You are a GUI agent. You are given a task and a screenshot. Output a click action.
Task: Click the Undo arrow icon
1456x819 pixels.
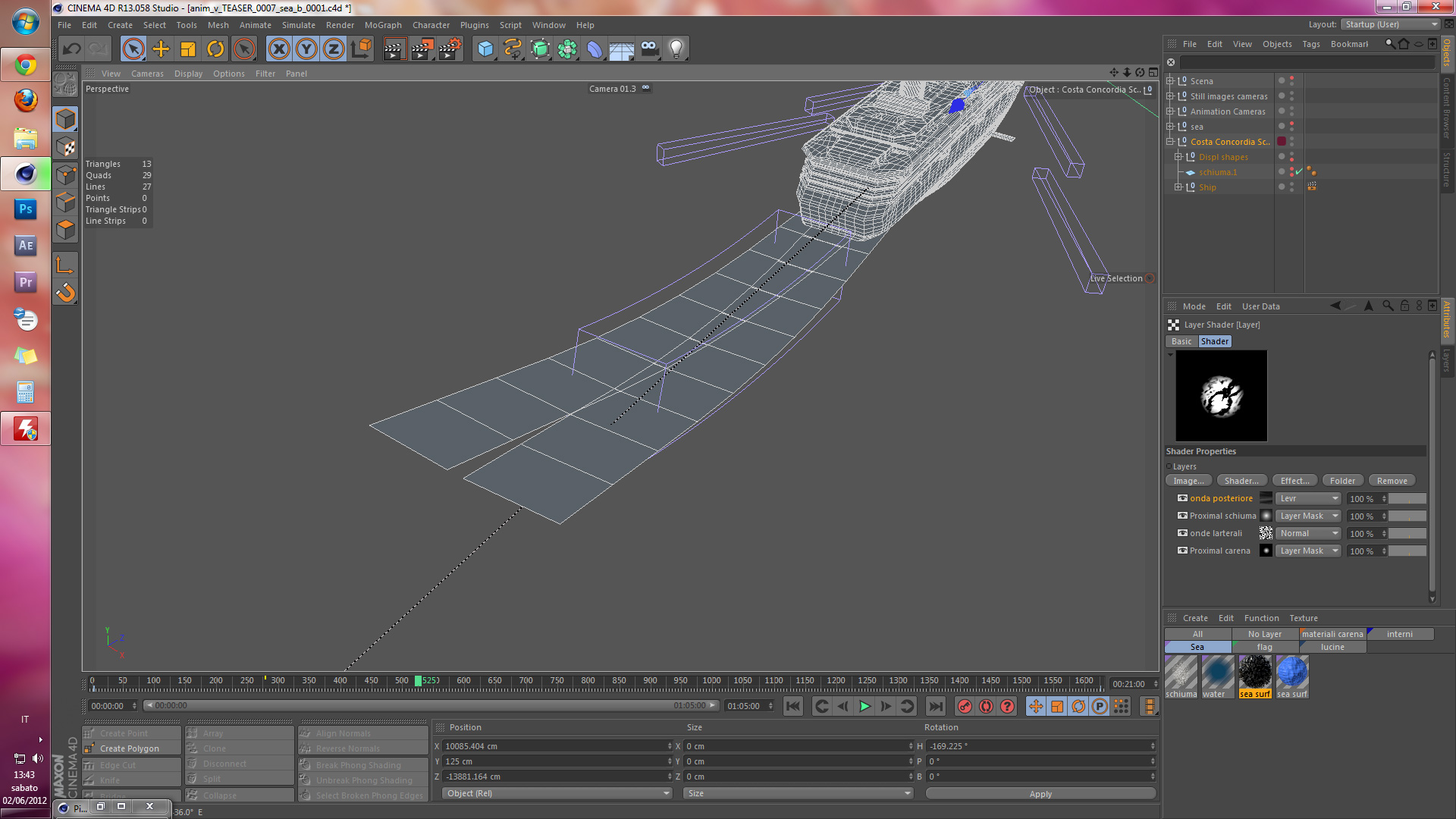71,49
